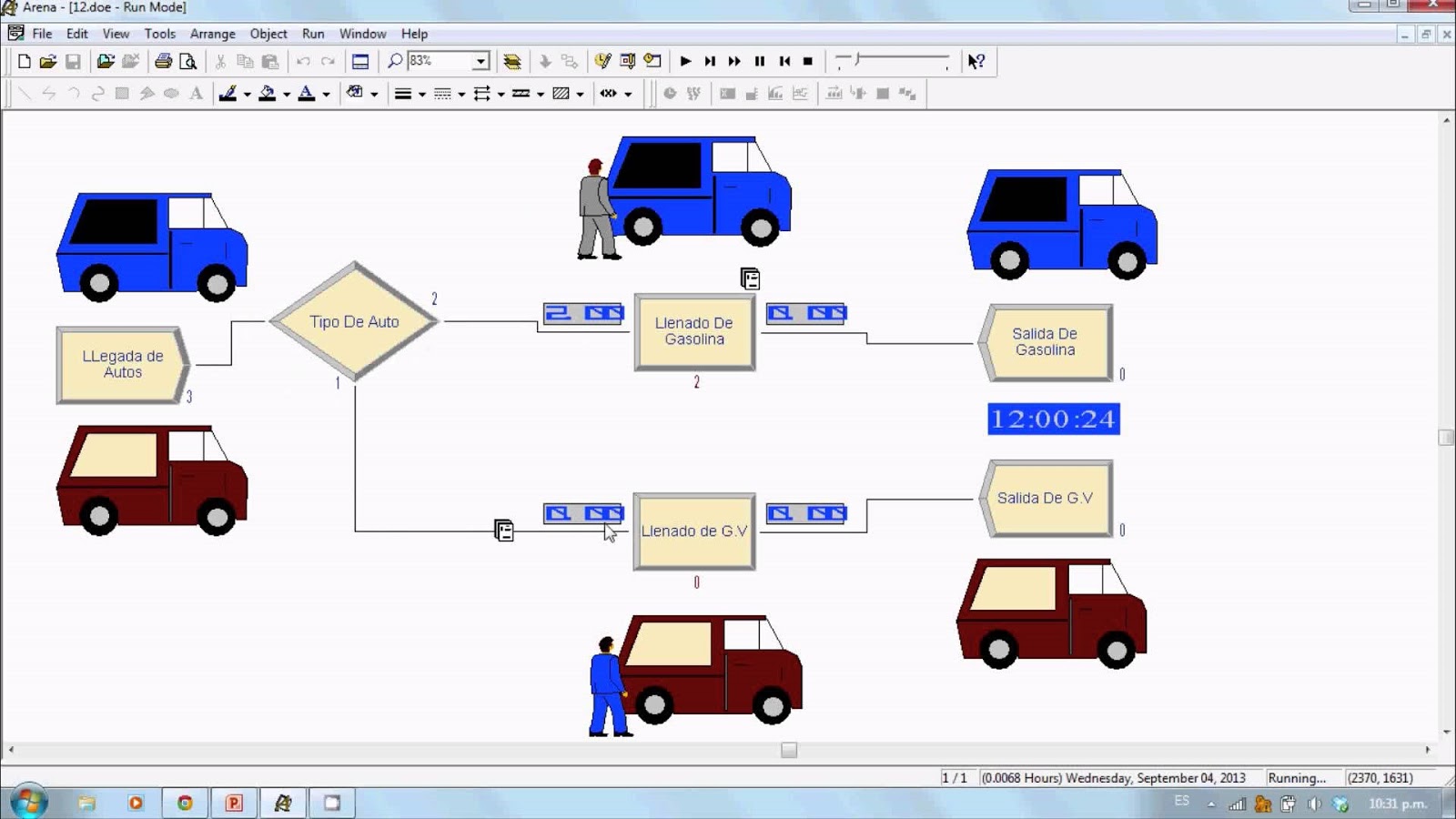Open Print Preview from the toolbar
This screenshot has height=819, width=1456.
(187, 61)
